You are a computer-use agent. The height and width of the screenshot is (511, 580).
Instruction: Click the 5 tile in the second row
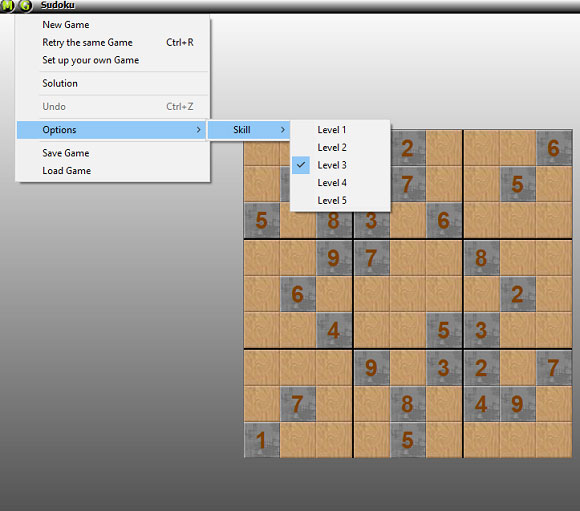click(517, 184)
